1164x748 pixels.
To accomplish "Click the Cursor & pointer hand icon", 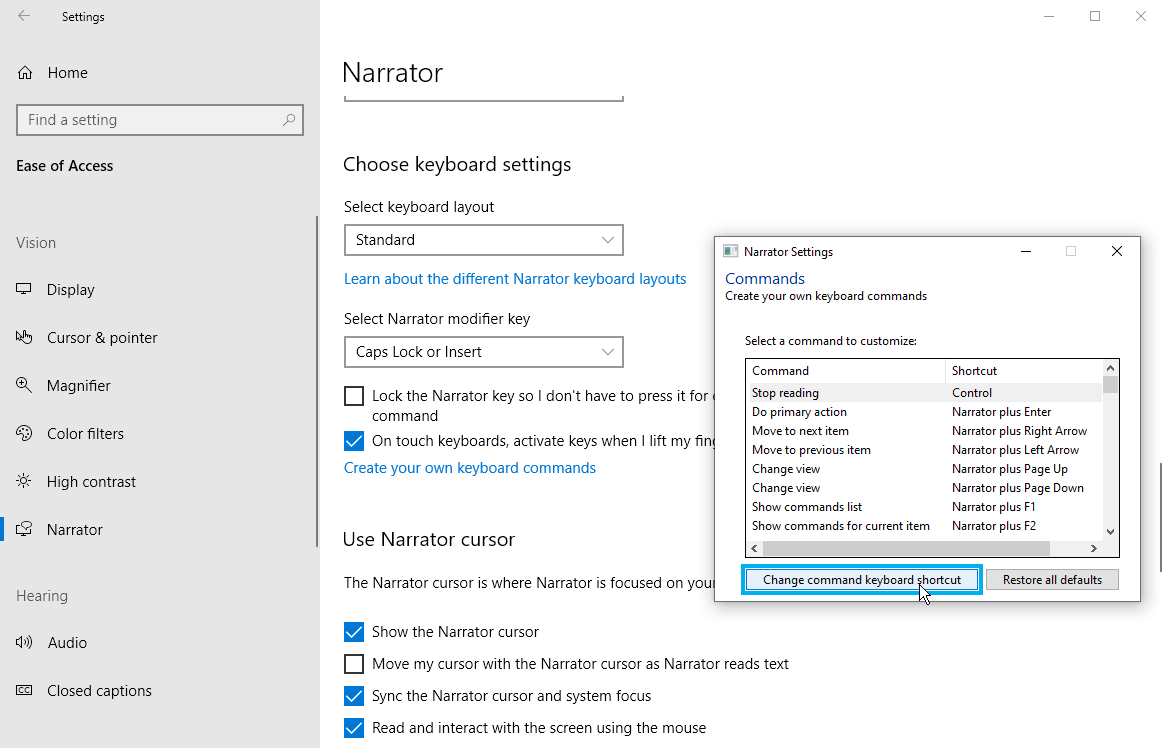I will coord(24,338).
